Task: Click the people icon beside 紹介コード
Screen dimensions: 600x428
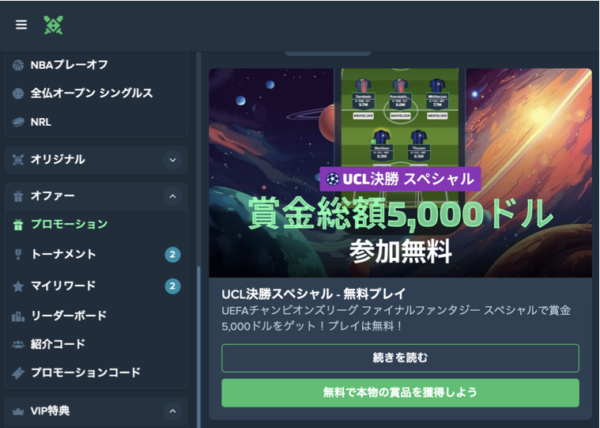Action: 18,344
